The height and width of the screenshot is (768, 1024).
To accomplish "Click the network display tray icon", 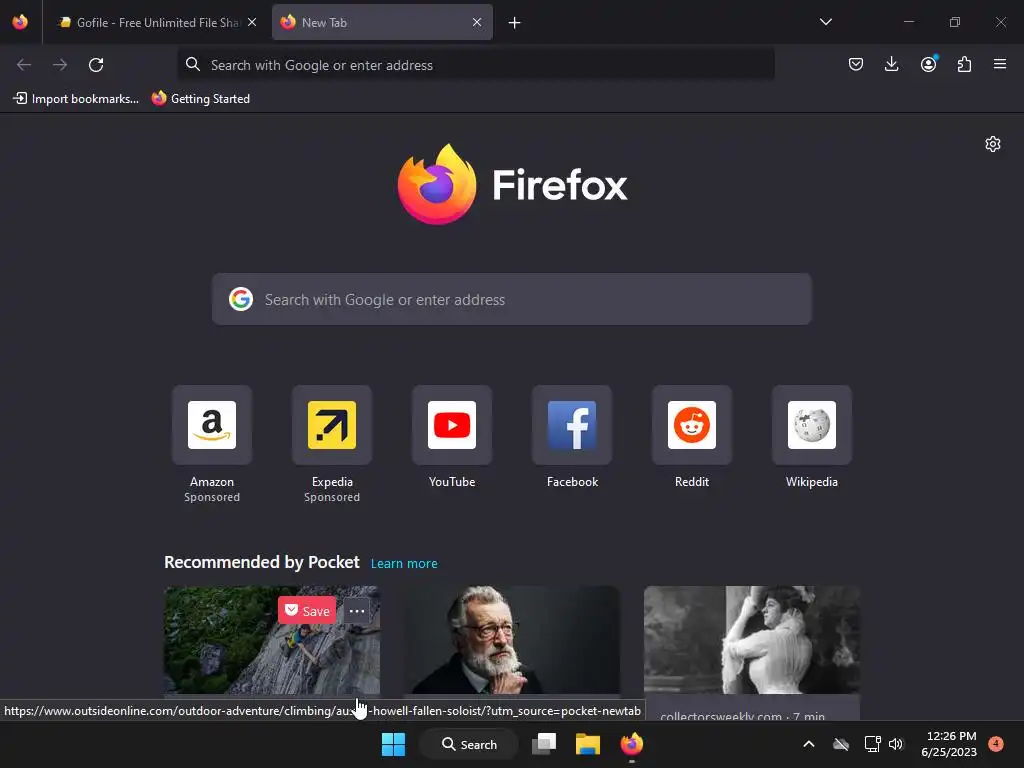I will (x=872, y=744).
